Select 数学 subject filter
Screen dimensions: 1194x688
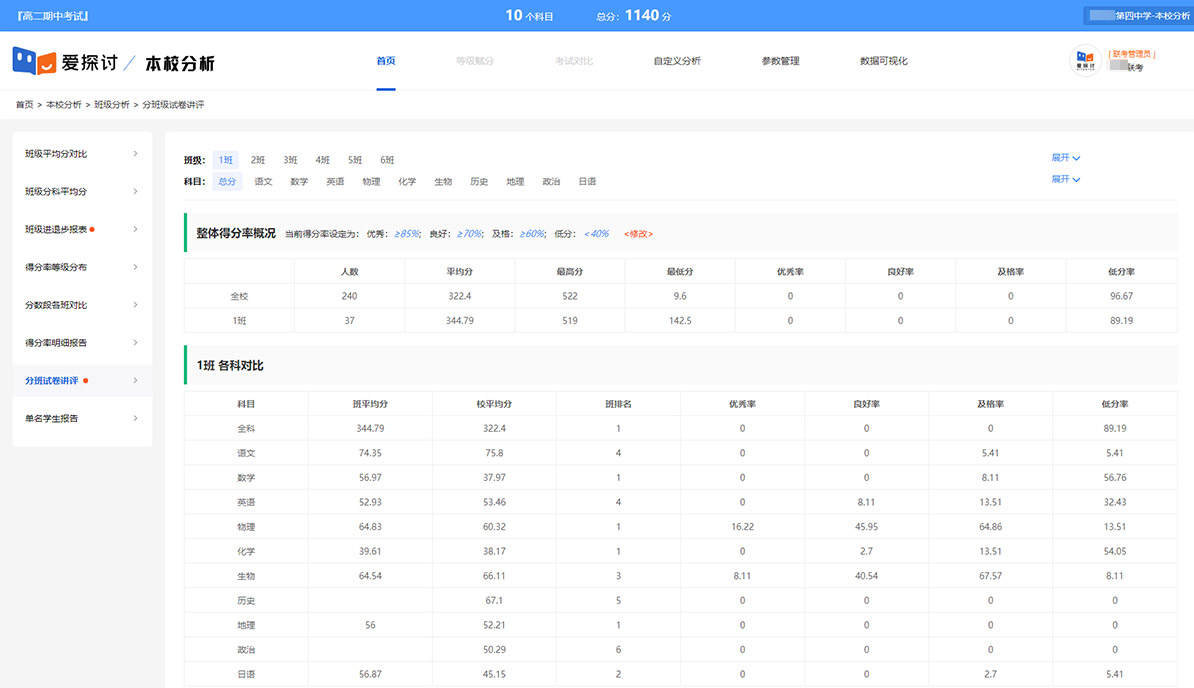click(x=299, y=182)
